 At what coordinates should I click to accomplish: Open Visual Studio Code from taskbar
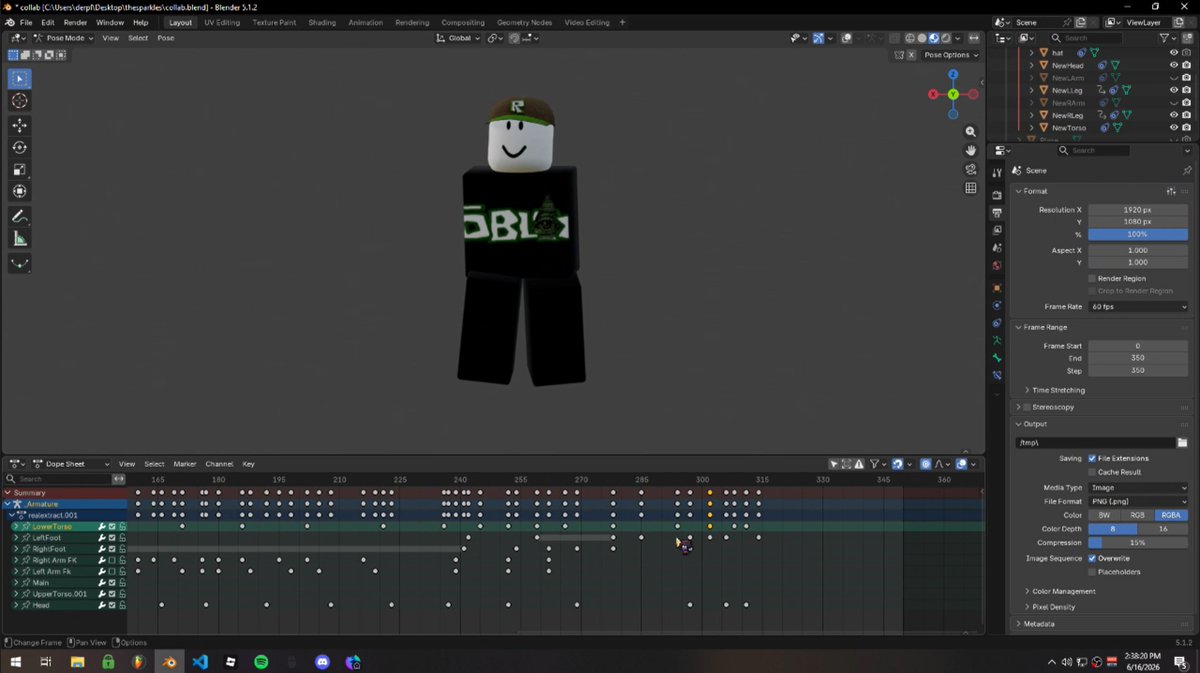(200, 662)
